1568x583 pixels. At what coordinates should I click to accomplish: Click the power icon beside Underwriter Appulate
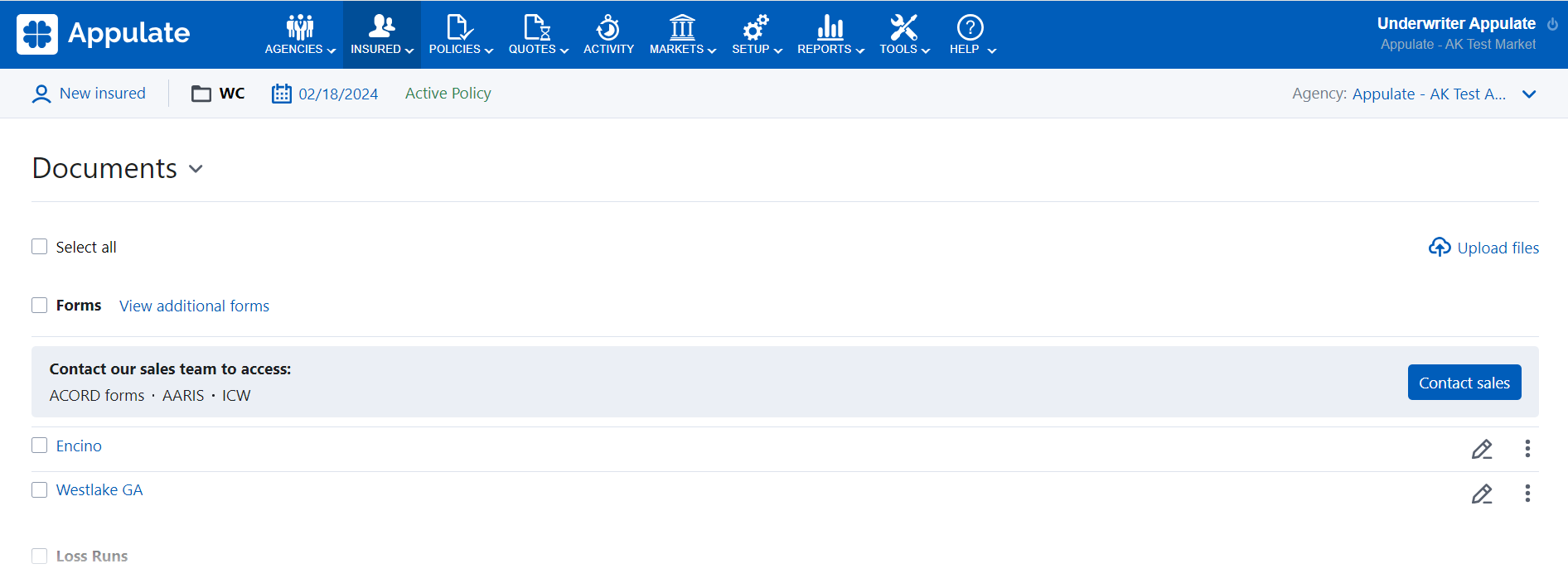click(1552, 24)
